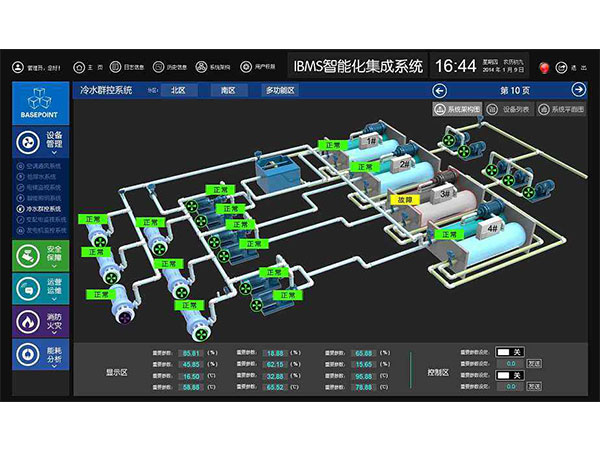Screen dimensions: 600x450
Task: Click the administrator user avatar icon
Action: click(x=18, y=67)
